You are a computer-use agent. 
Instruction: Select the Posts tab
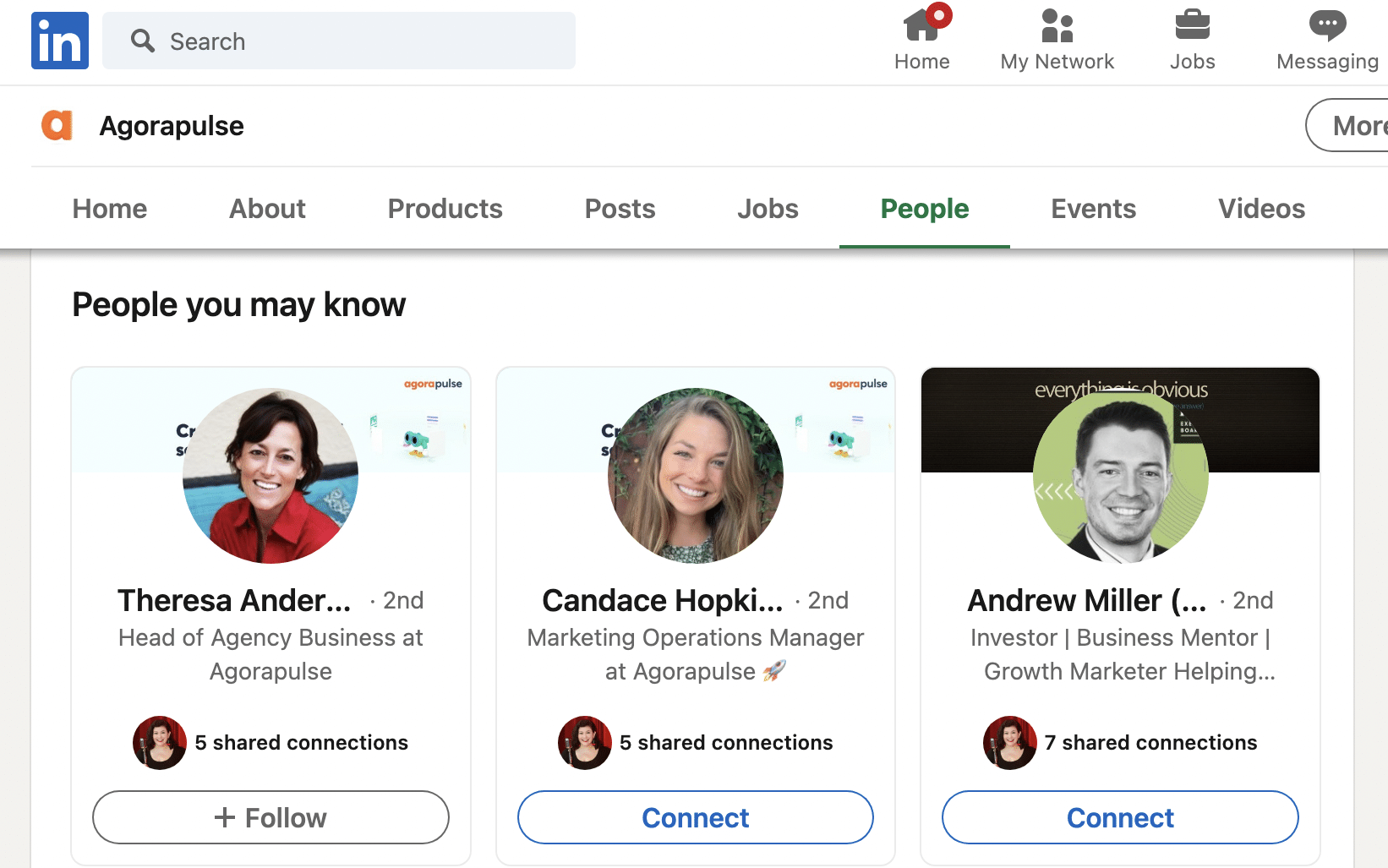[620, 209]
